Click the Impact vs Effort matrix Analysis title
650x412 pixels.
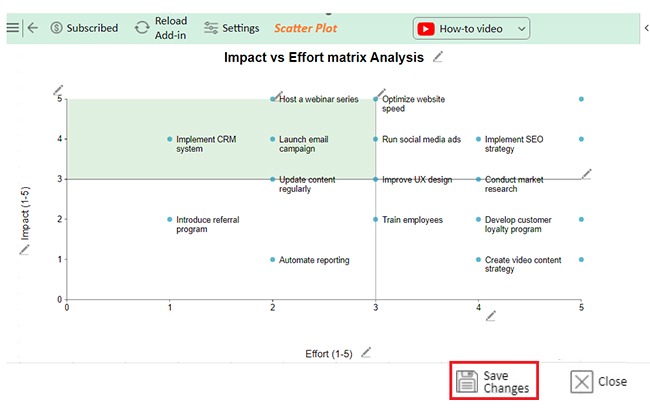click(x=324, y=57)
